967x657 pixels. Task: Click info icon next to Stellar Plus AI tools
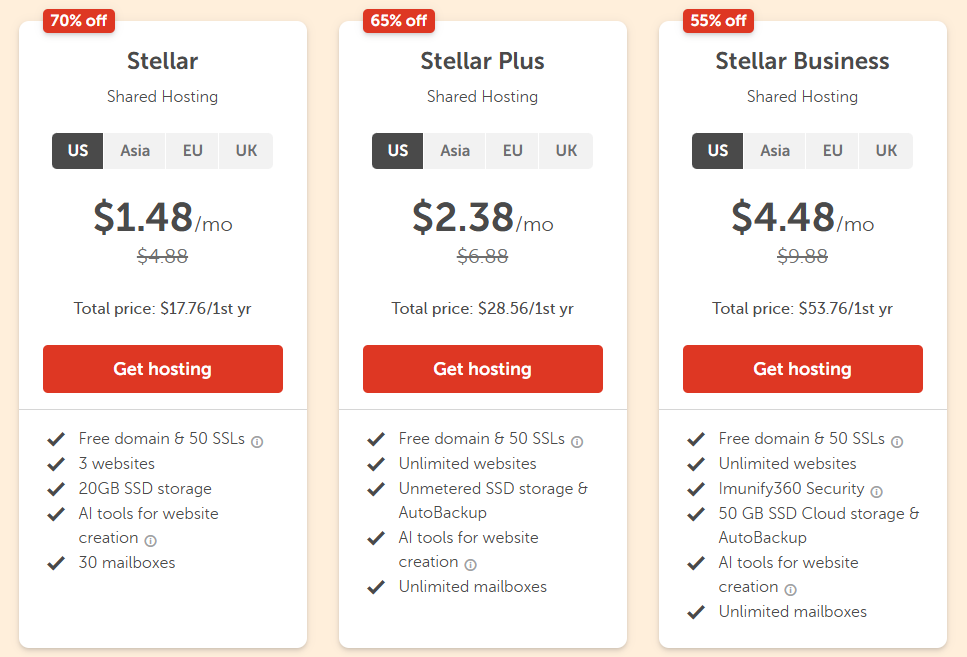click(x=470, y=564)
